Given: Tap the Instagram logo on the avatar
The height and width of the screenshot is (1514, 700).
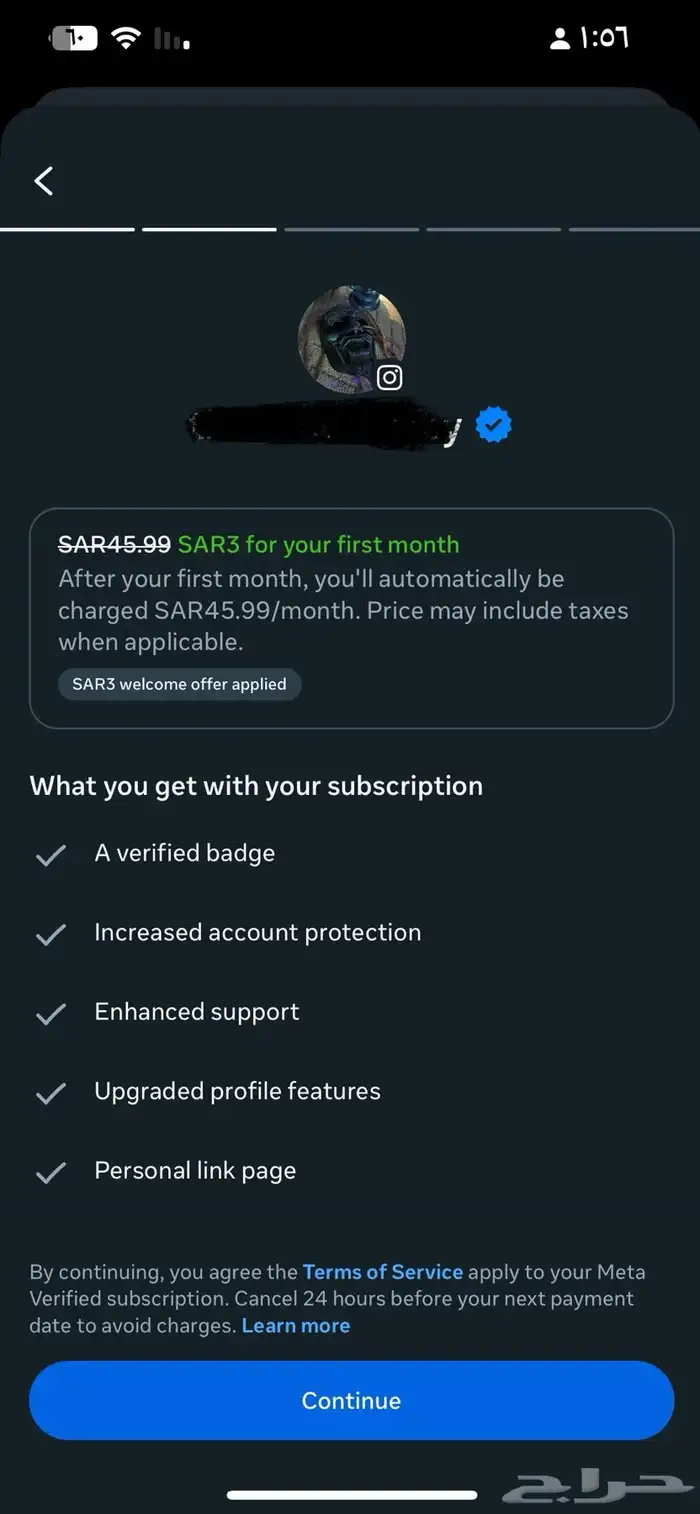Looking at the screenshot, I should click(390, 377).
